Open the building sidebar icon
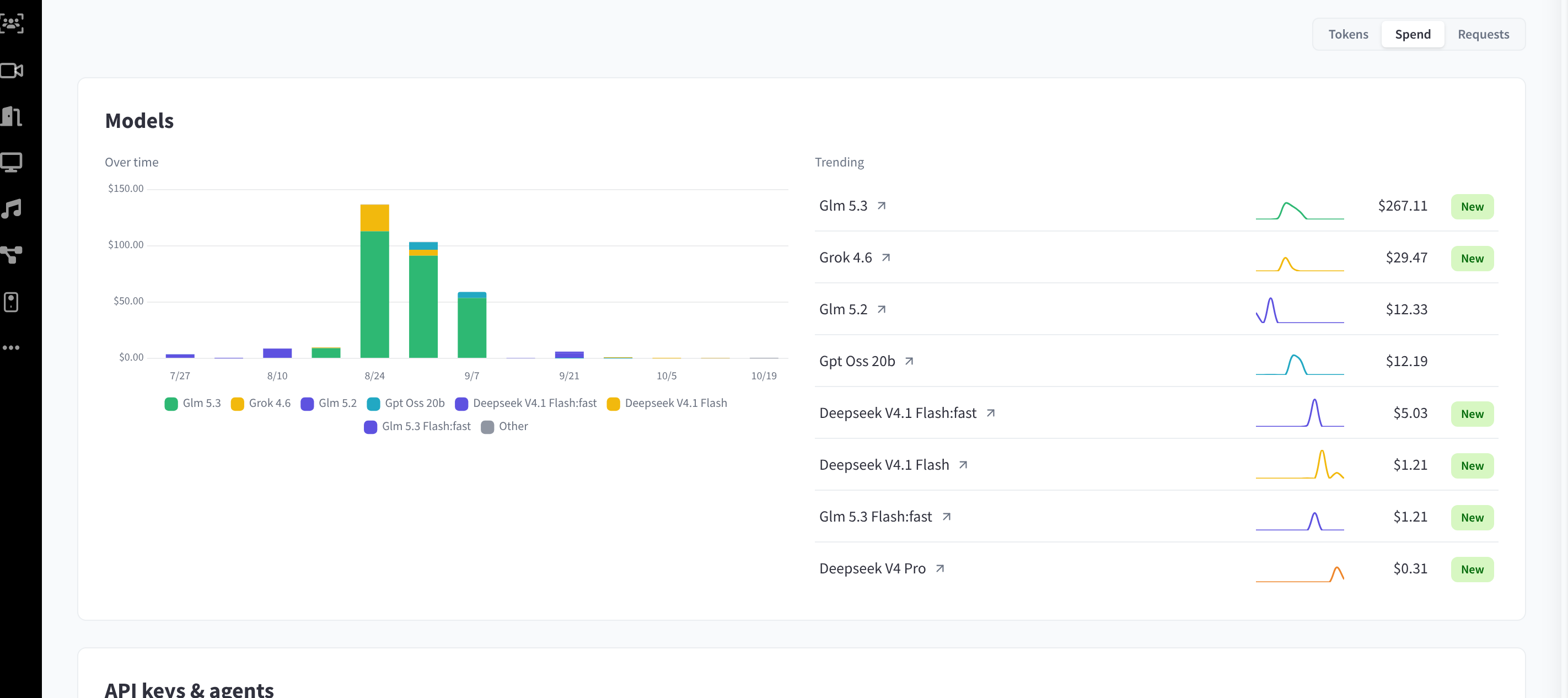The width and height of the screenshot is (1568, 698). point(12,116)
